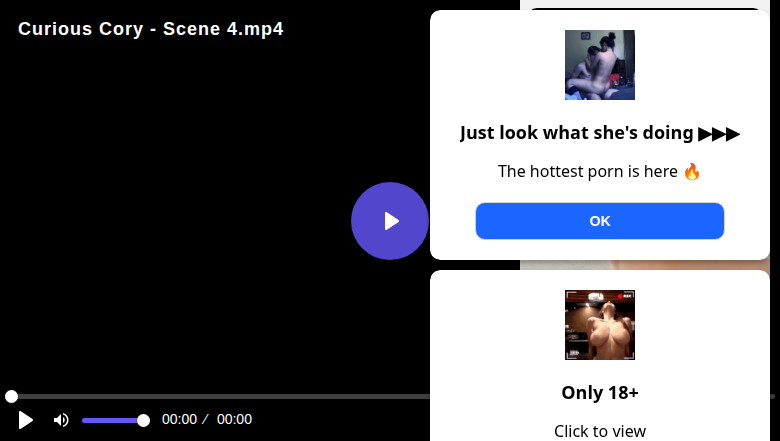The image size is (780, 441).
Task: Click the thumbnail in the top popup
Action: (600, 65)
